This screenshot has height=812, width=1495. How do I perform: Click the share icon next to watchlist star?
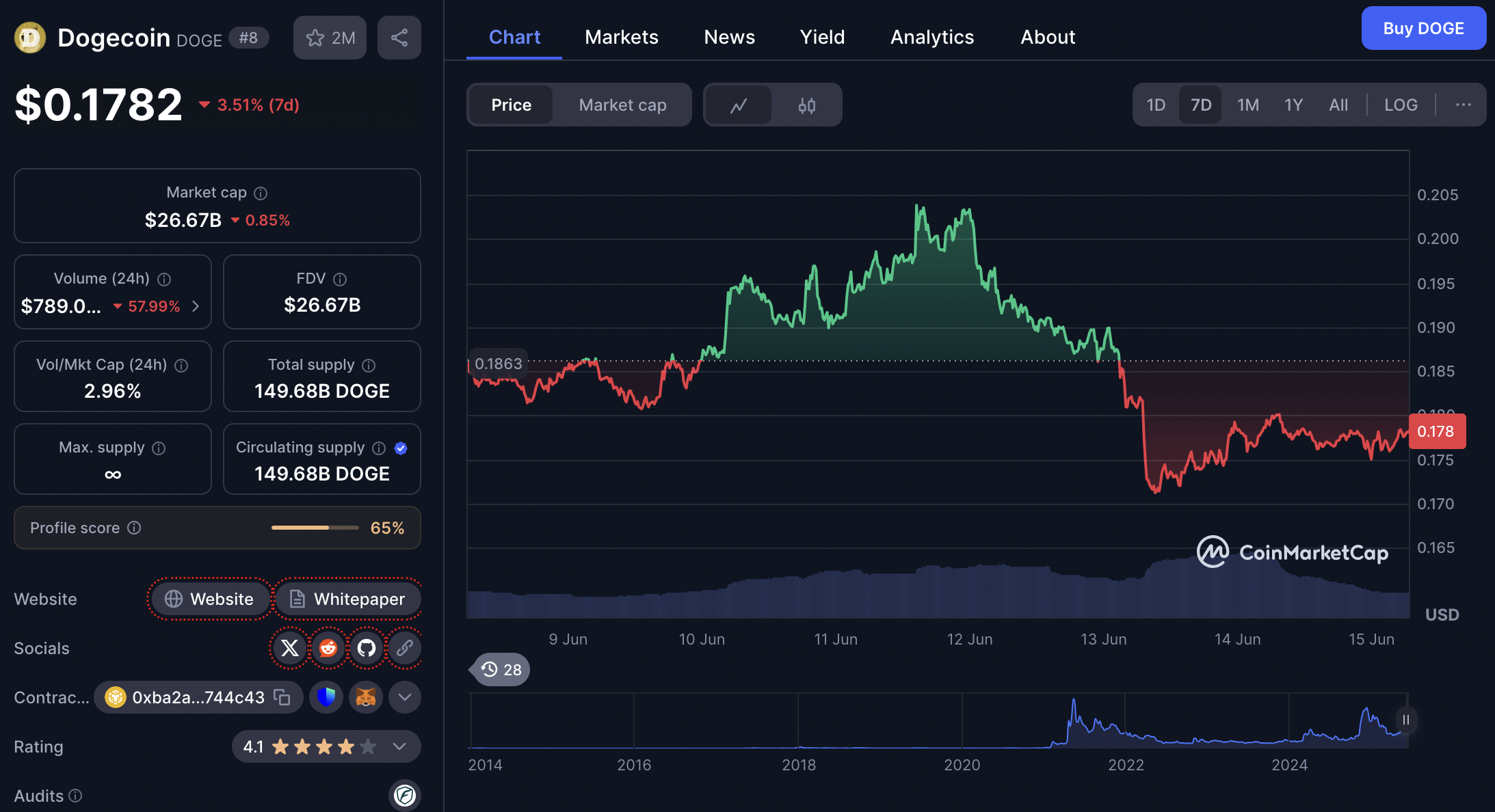399,38
